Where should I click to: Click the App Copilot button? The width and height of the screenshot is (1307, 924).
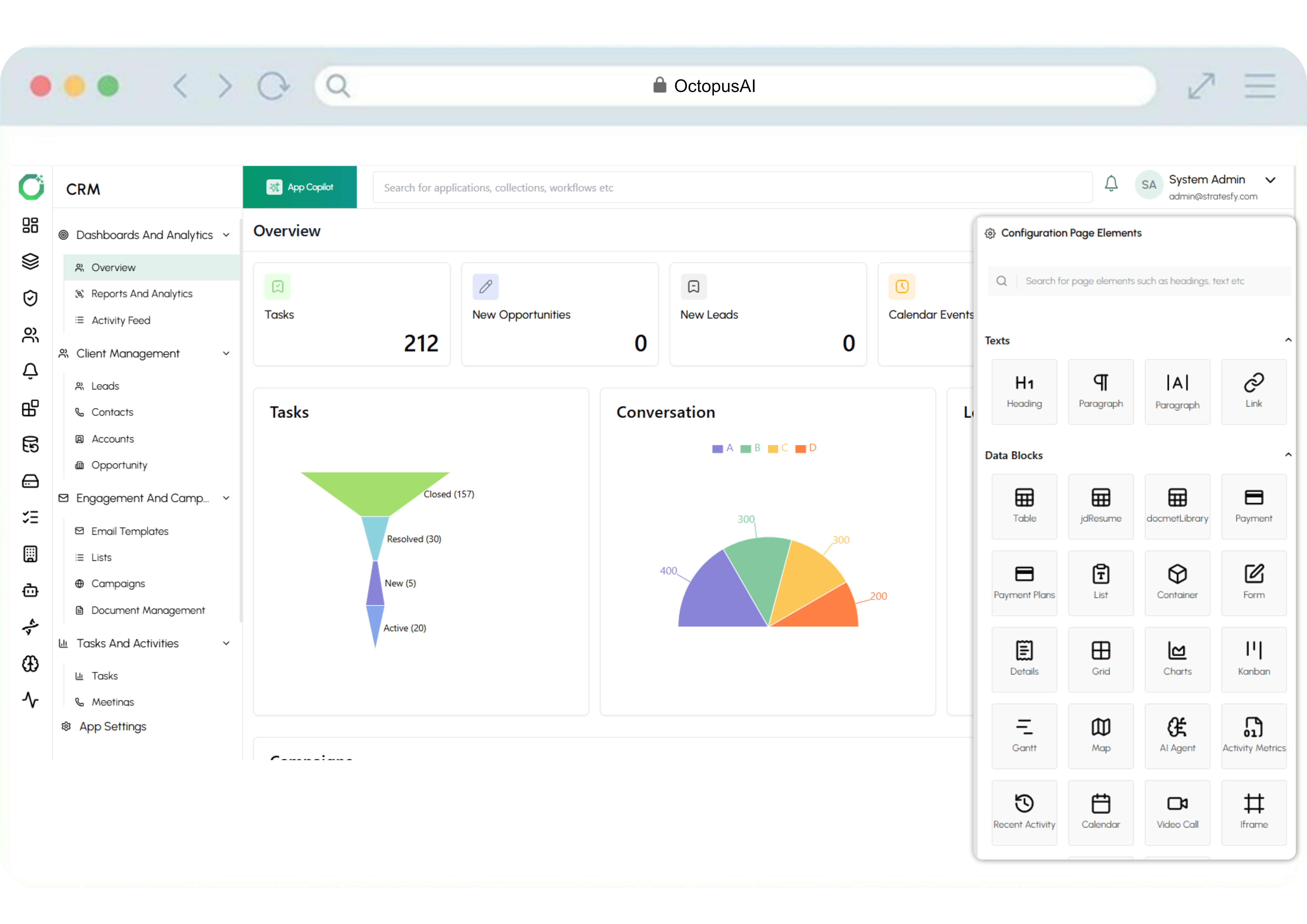click(300, 187)
